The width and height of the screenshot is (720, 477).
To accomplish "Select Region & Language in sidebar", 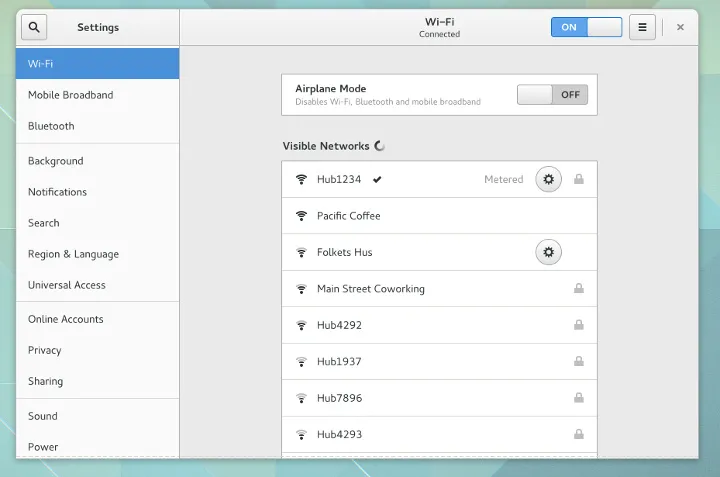I will point(73,254).
